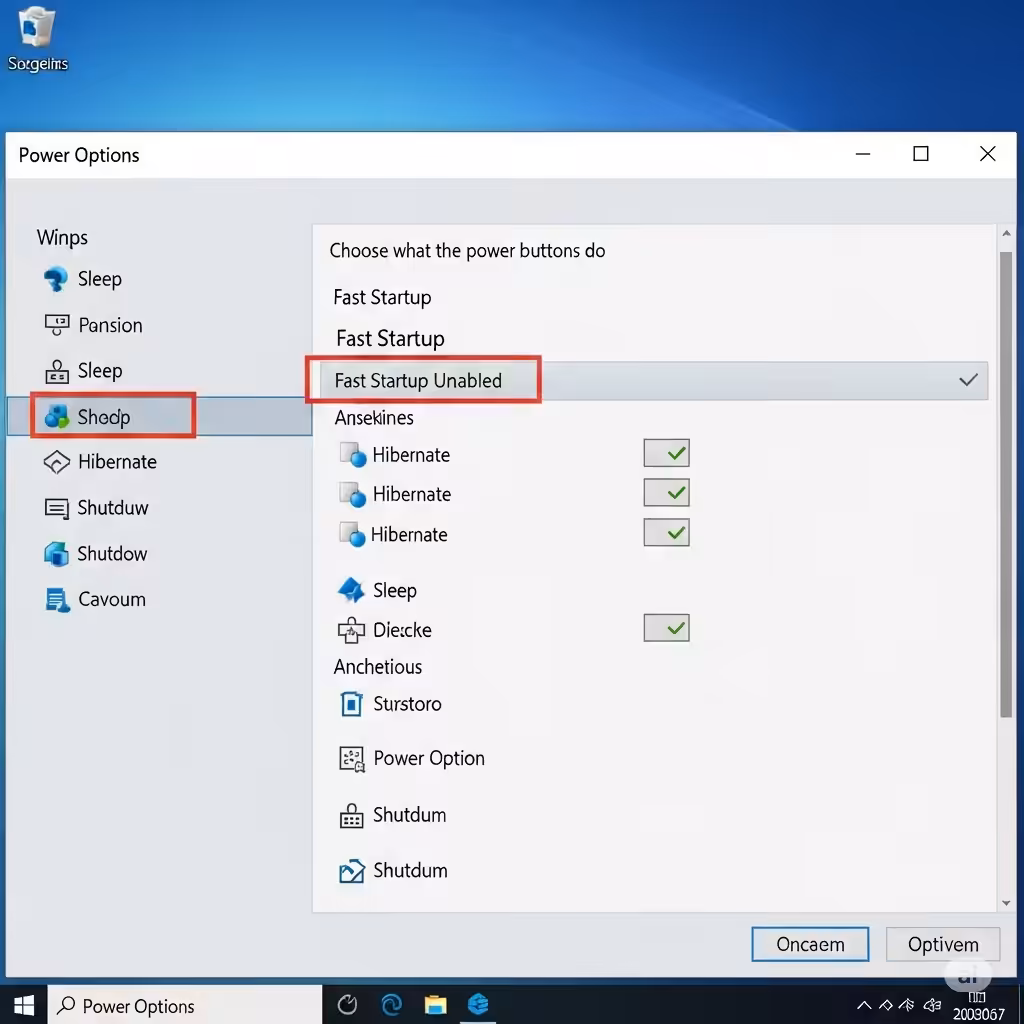Minimize the Power Options window
The image size is (1024, 1024).
click(863, 154)
